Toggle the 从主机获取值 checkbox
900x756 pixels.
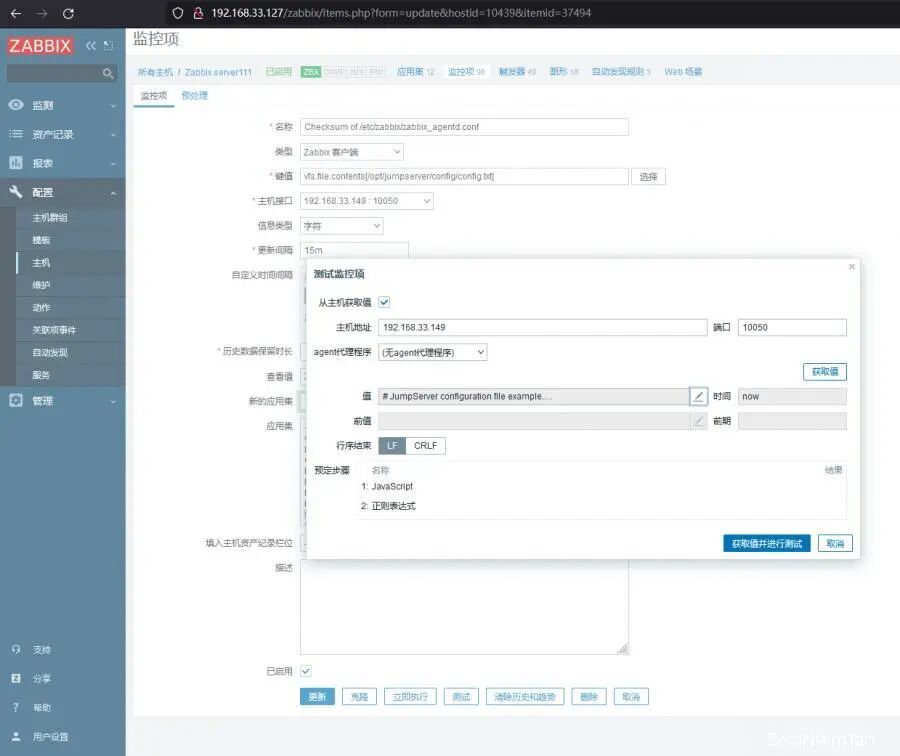384,302
